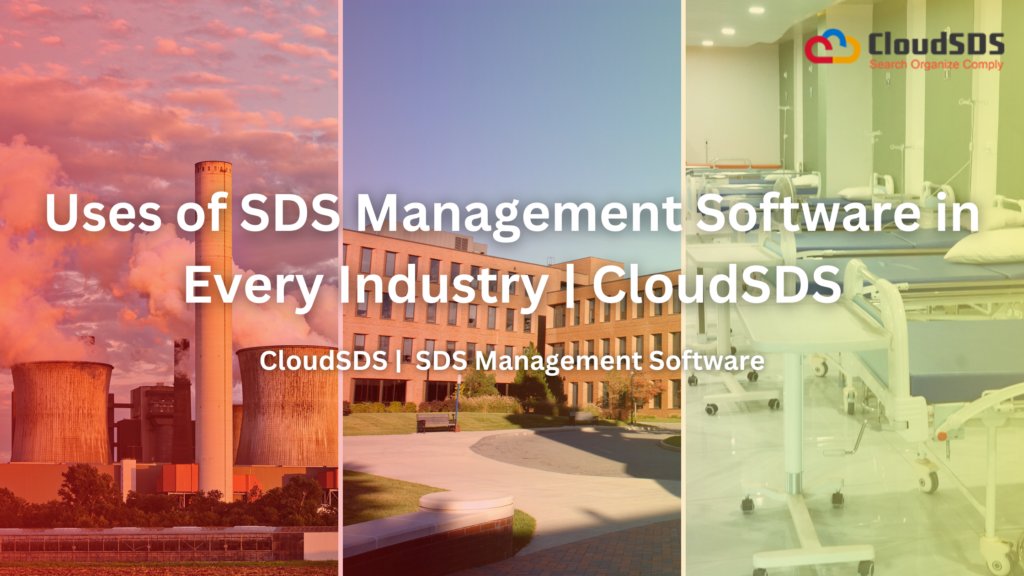Click the subtitle "CloudSDS | SDS Management Software"

point(512,360)
